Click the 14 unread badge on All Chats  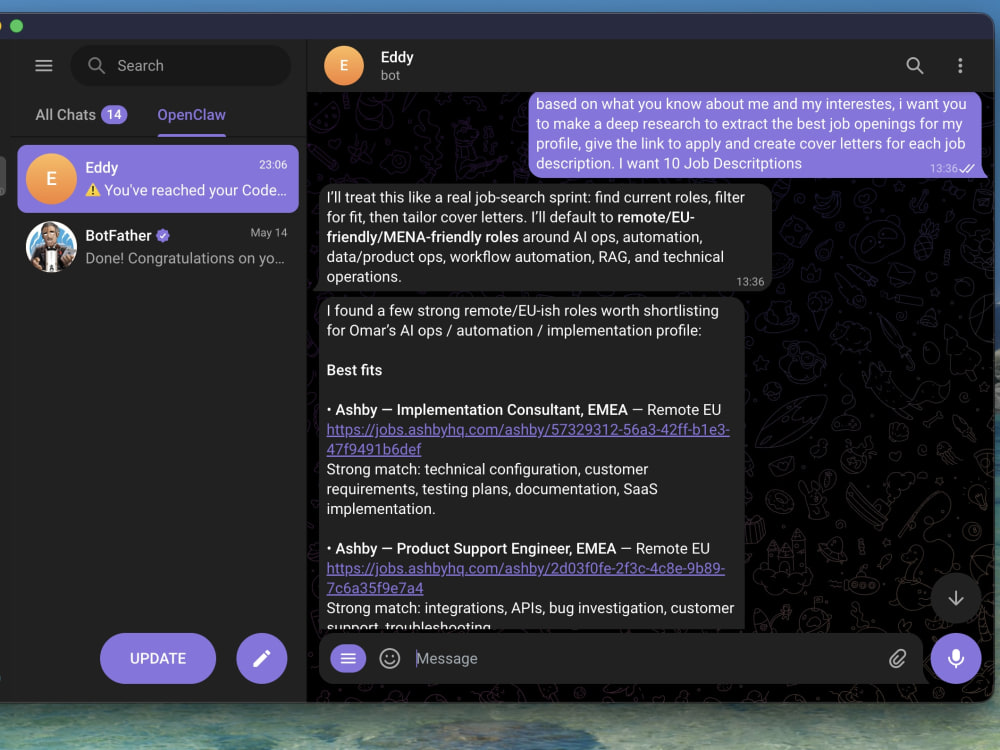pos(114,115)
